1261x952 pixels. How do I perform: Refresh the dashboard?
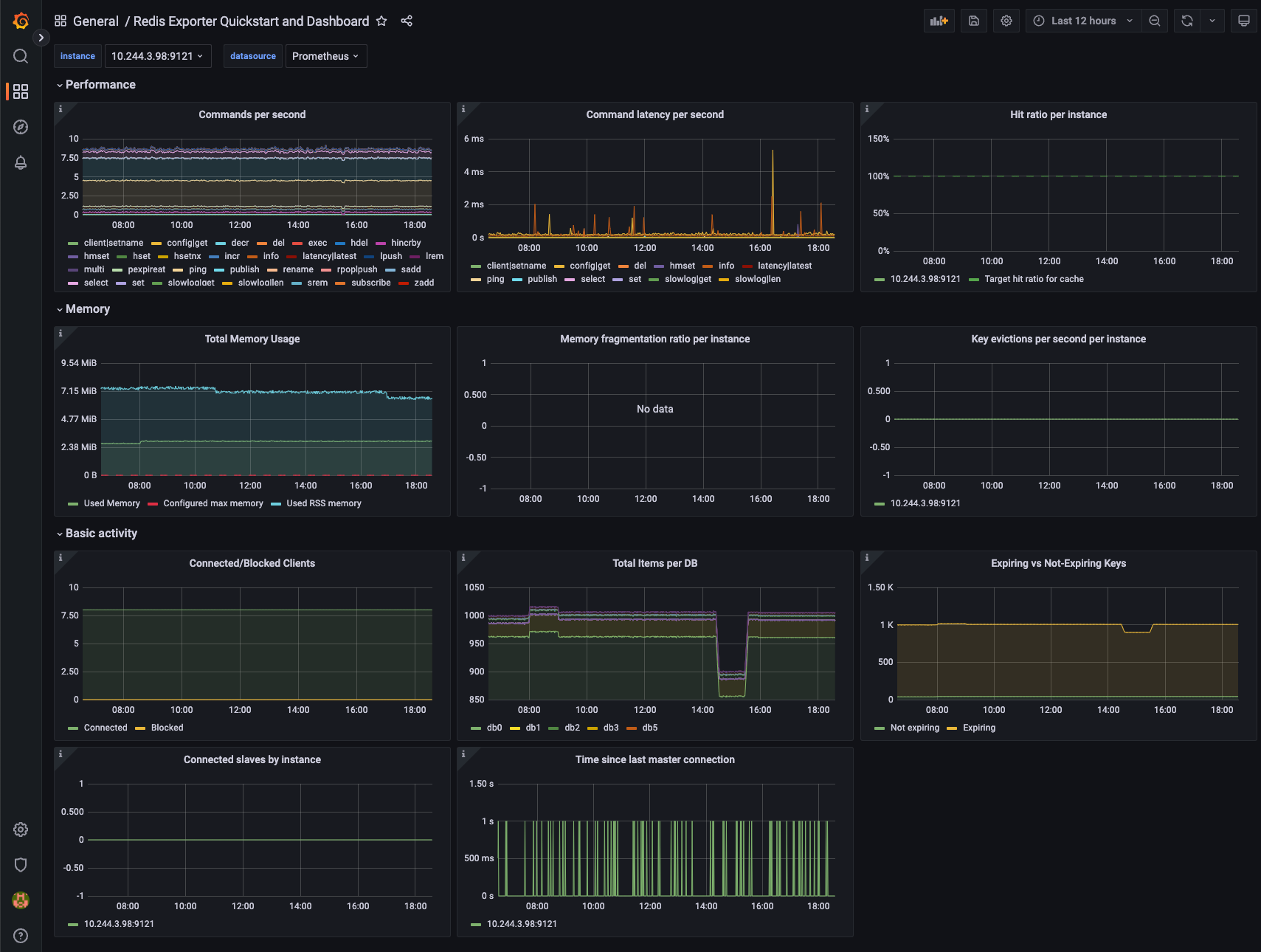click(1187, 21)
